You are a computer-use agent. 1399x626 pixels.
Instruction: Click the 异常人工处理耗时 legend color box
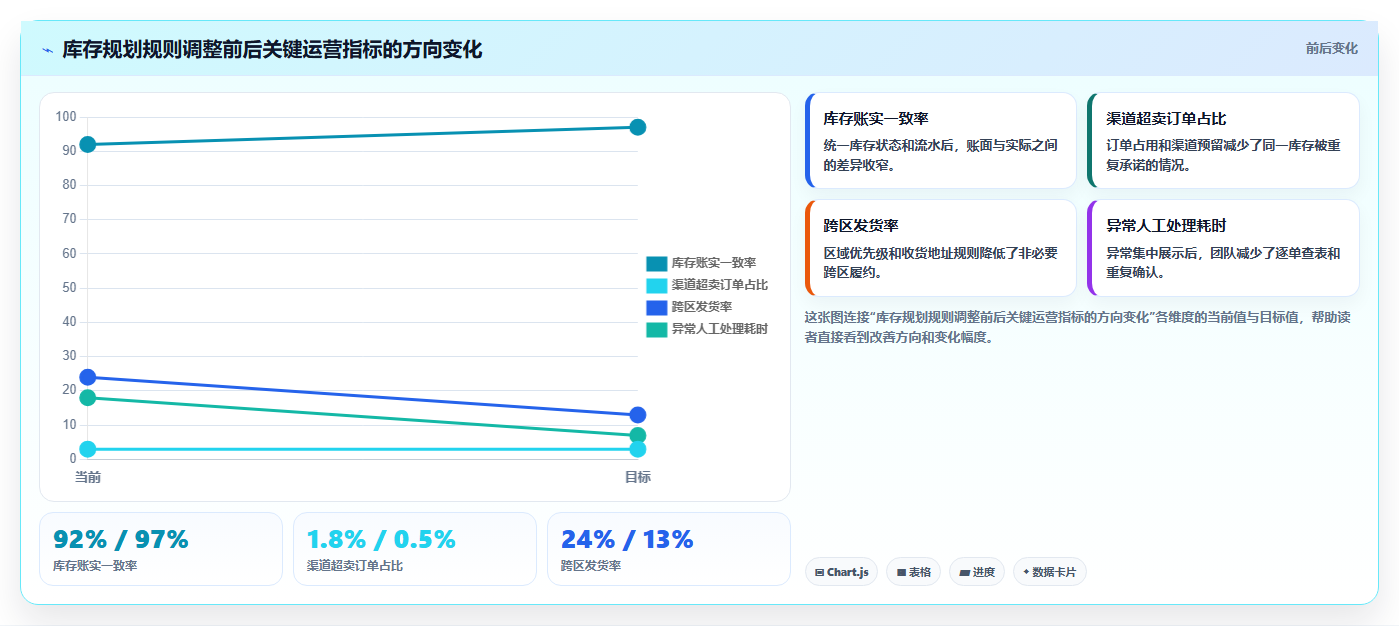656,329
